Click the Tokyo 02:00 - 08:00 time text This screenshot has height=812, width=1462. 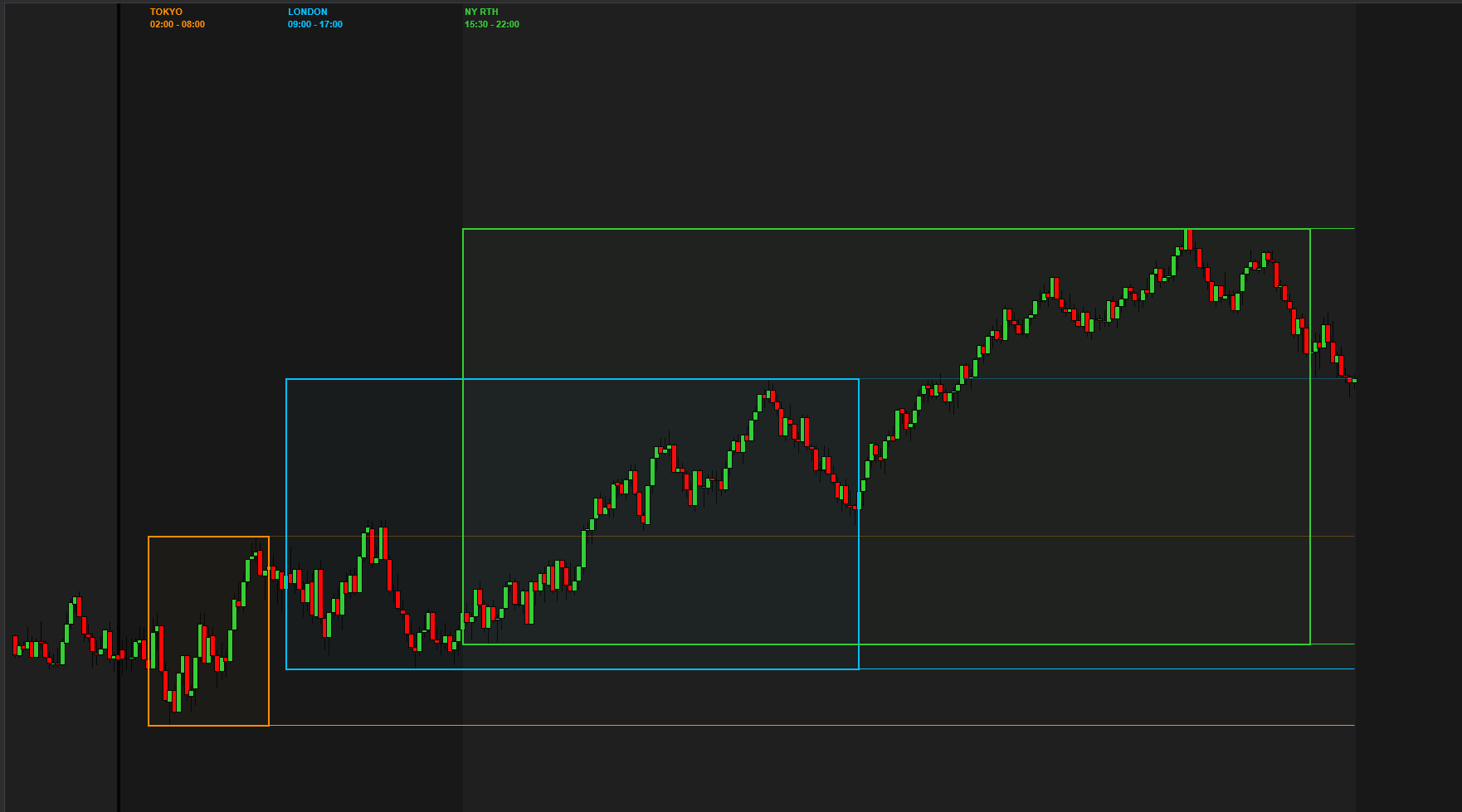pyautogui.click(x=178, y=24)
